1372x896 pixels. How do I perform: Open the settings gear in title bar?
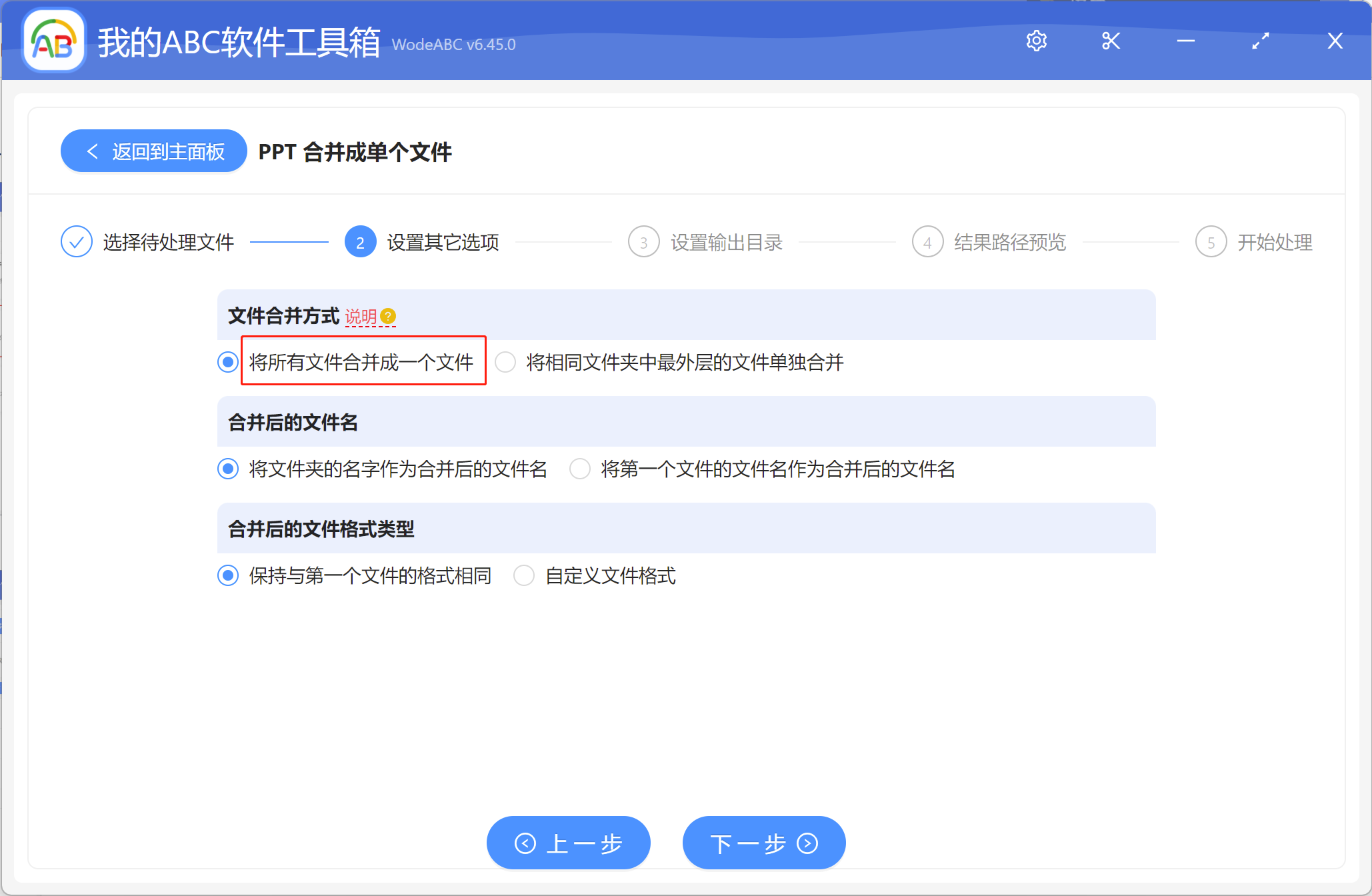click(x=1036, y=41)
